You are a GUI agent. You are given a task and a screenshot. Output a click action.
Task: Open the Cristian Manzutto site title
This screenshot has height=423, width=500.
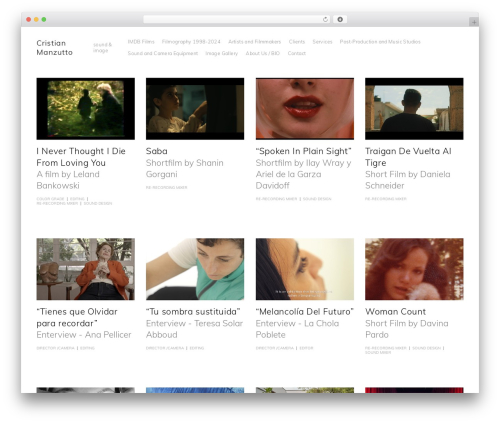pyautogui.click(x=54, y=48)
